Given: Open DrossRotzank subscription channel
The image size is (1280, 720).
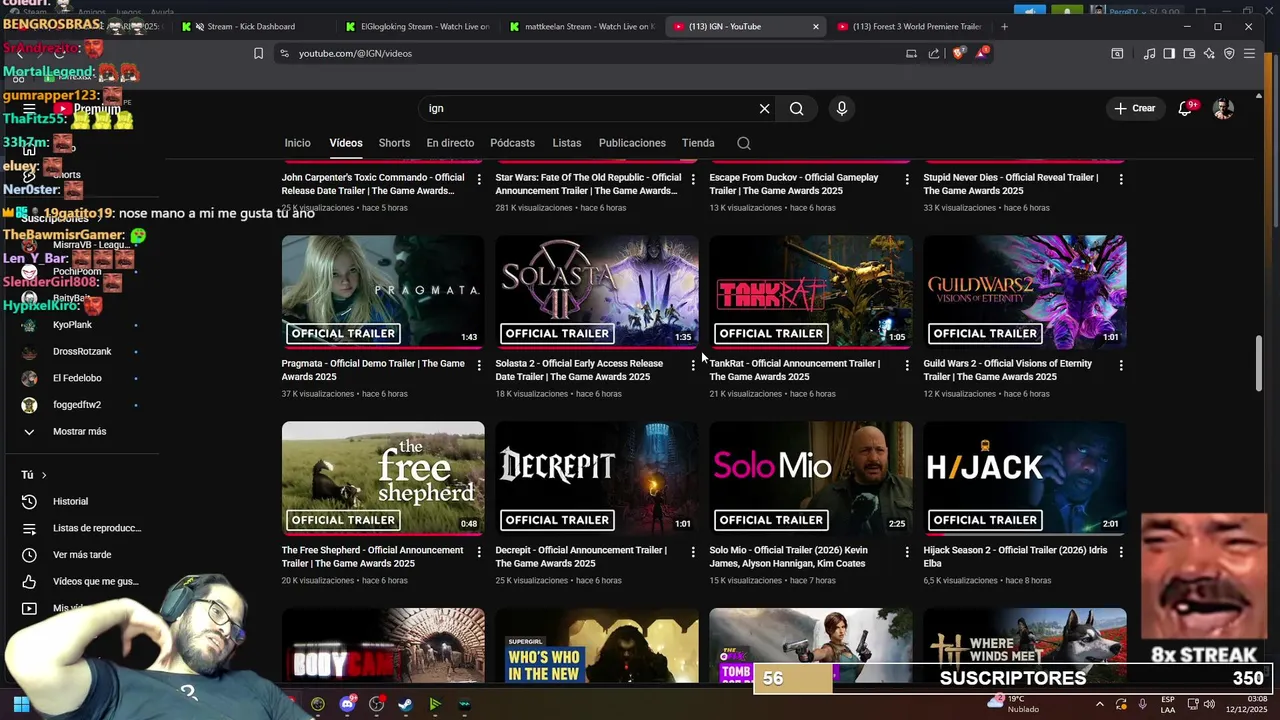Looking at the screenshot, I should pyautogui.click(x=80, y=352).
